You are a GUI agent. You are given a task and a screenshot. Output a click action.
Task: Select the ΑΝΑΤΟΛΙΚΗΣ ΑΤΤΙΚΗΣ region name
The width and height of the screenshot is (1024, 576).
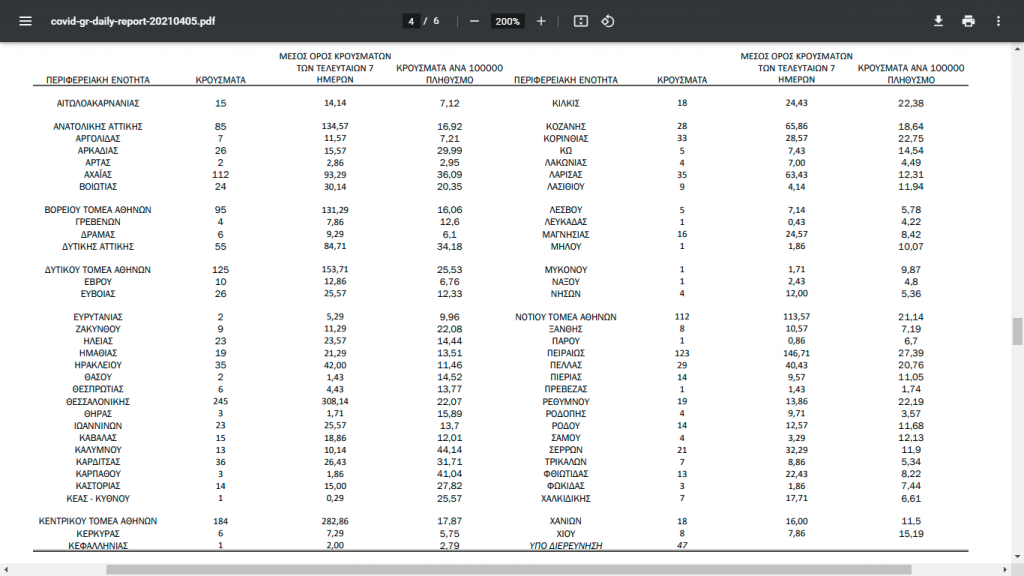click(x=98, y=127)
